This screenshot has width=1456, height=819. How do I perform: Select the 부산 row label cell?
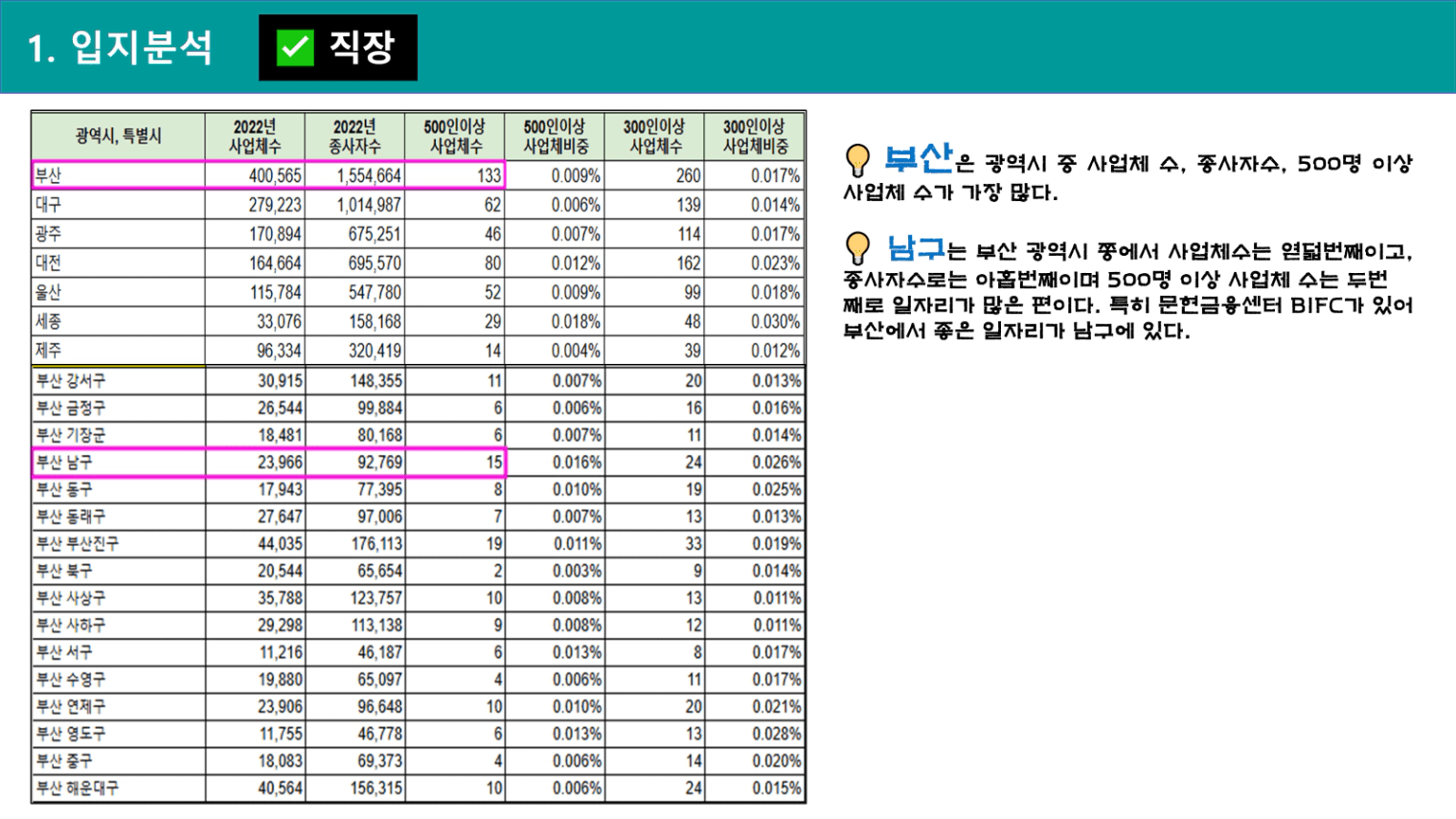(x=118, y=175)
